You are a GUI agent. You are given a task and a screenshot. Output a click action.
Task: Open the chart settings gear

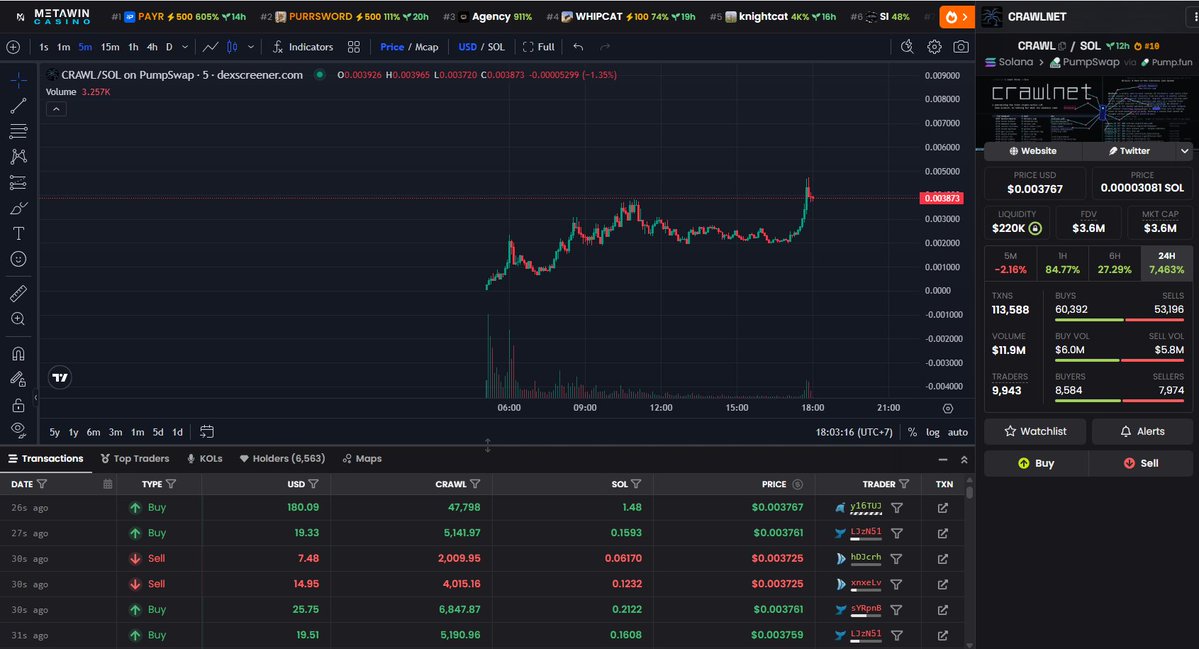coord(934,47)
